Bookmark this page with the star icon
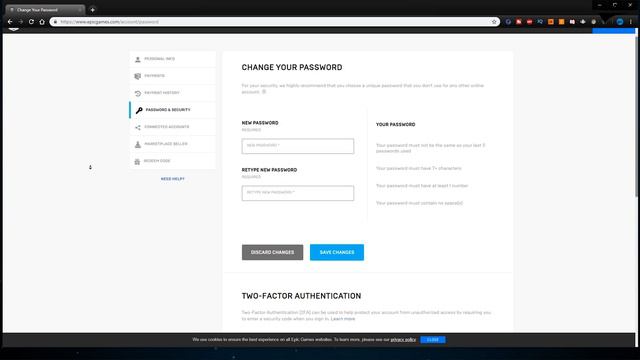 pos(494,22)
